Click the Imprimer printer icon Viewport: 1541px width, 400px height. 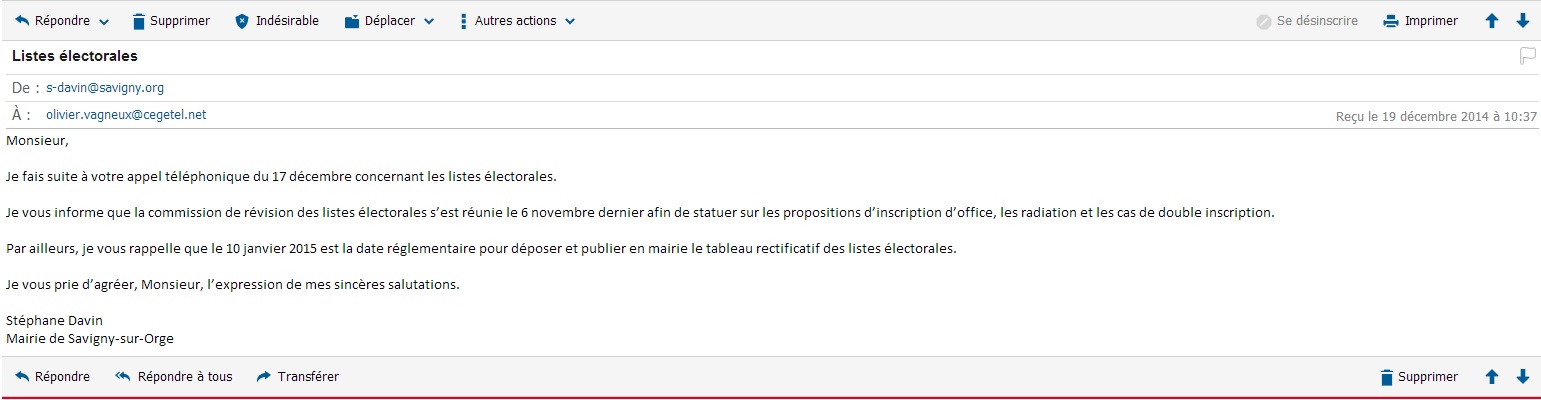coord(1390,21)
